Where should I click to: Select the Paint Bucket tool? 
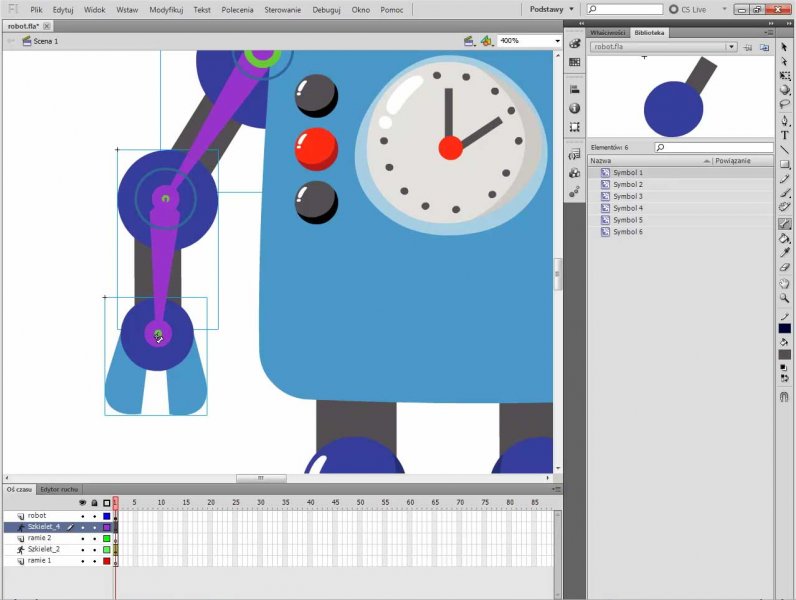[x=785, y=238]
